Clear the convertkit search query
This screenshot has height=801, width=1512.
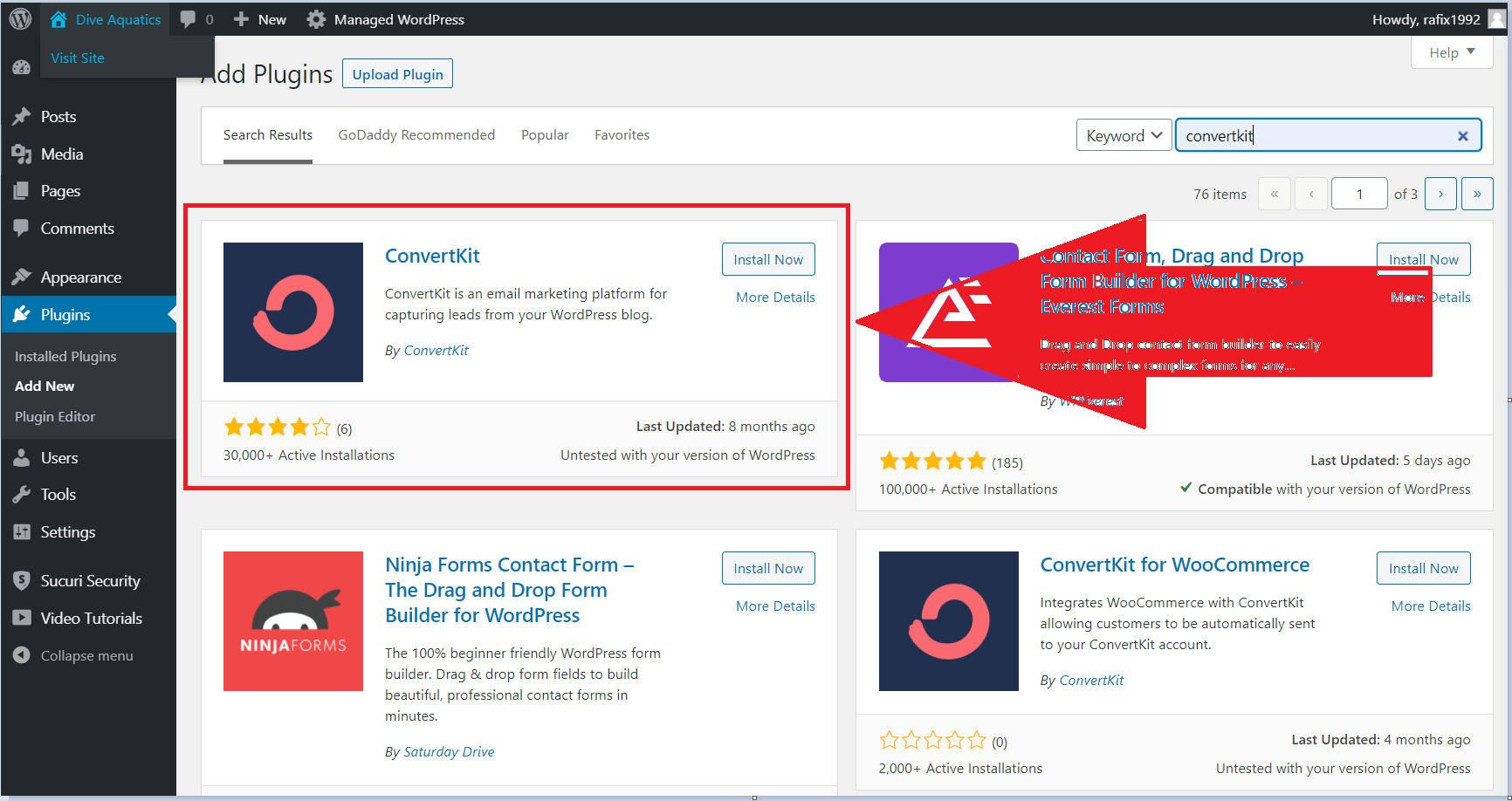[x=1462, y=135]
